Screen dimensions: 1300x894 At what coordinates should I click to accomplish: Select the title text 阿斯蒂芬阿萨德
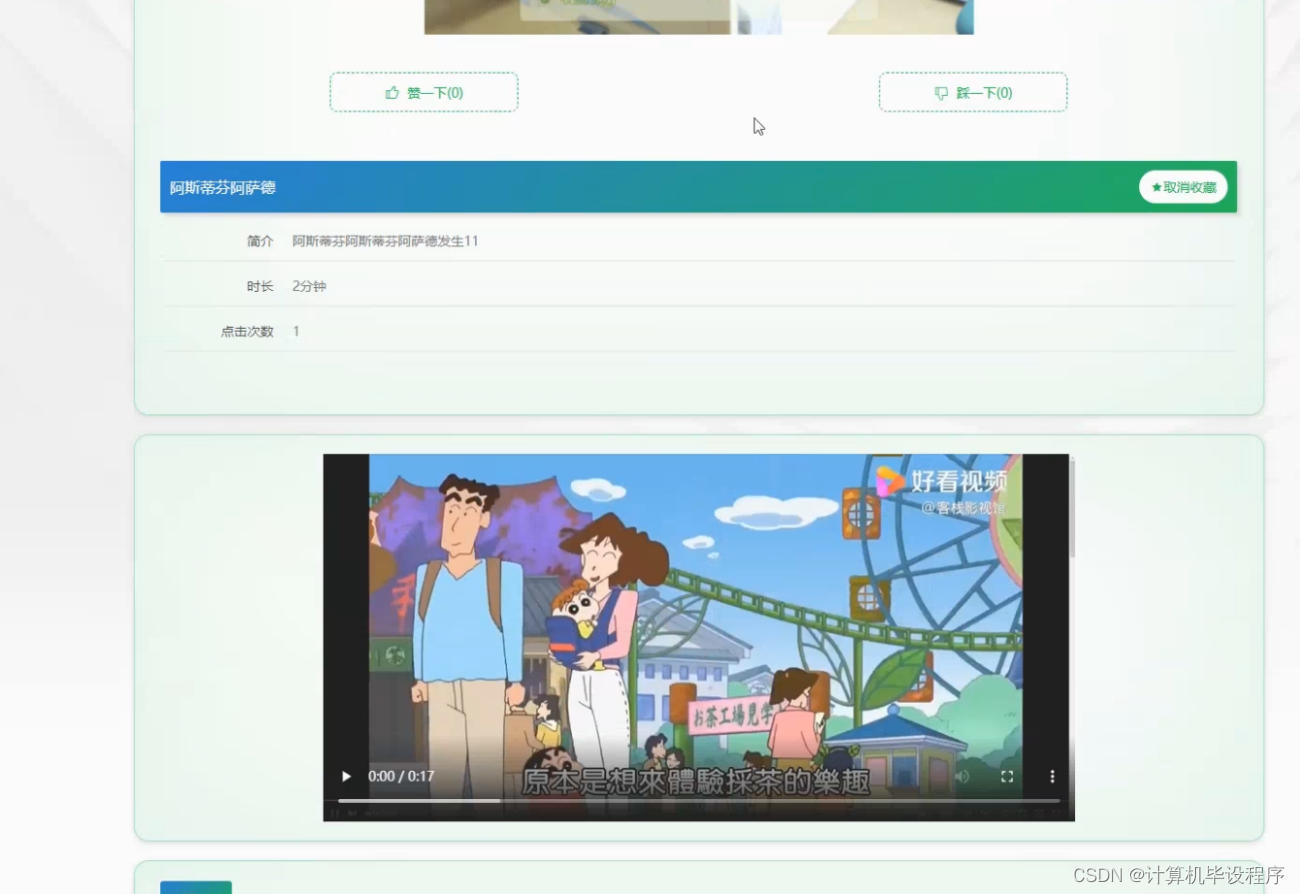(222, 187)
